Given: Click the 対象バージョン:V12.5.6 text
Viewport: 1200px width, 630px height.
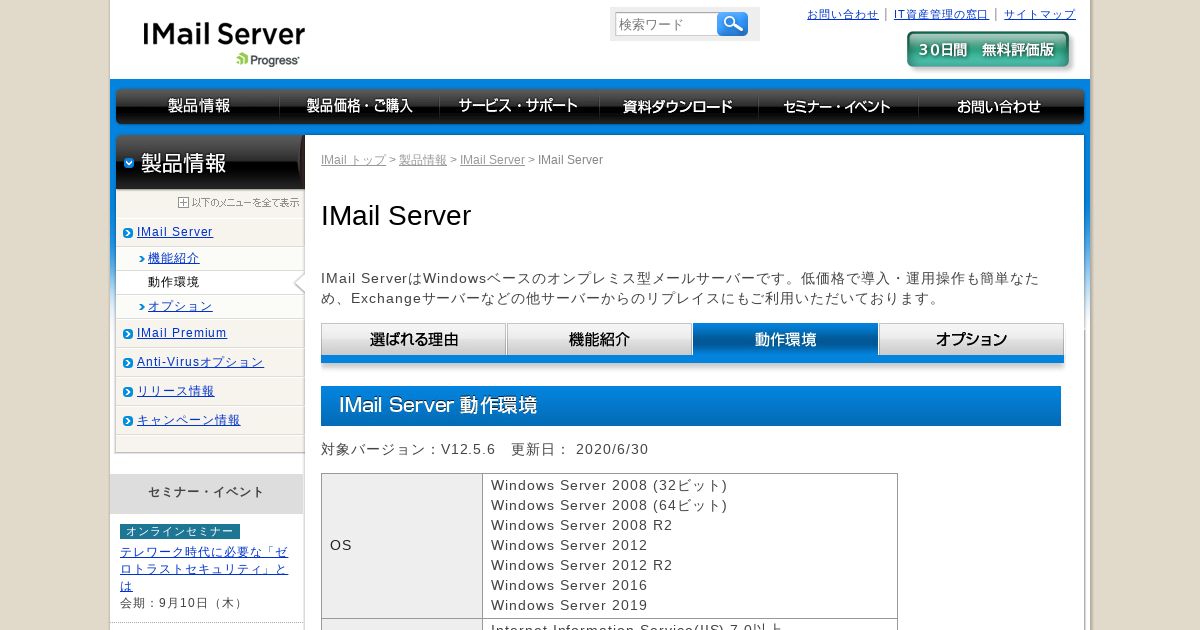Looking at the screenshot, I should (x=408, y=449).
